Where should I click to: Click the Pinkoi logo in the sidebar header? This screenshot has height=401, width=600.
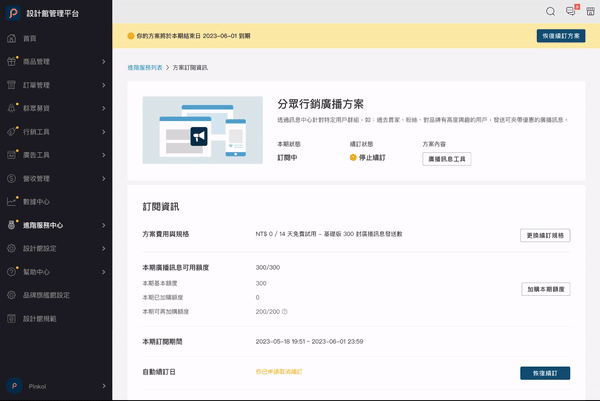click(x=13, y=13)
